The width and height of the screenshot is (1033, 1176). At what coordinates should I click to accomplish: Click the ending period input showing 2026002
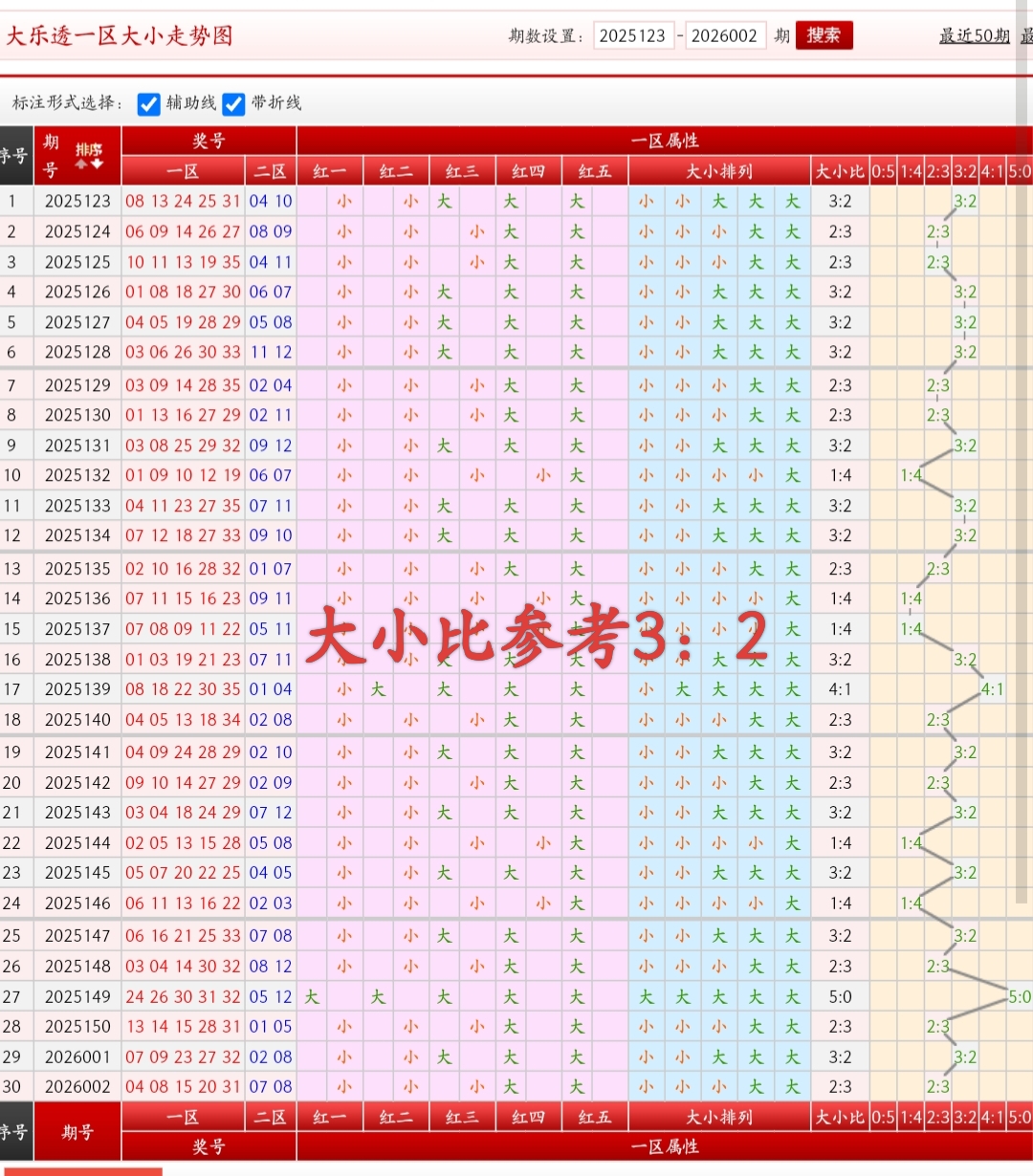726,34
